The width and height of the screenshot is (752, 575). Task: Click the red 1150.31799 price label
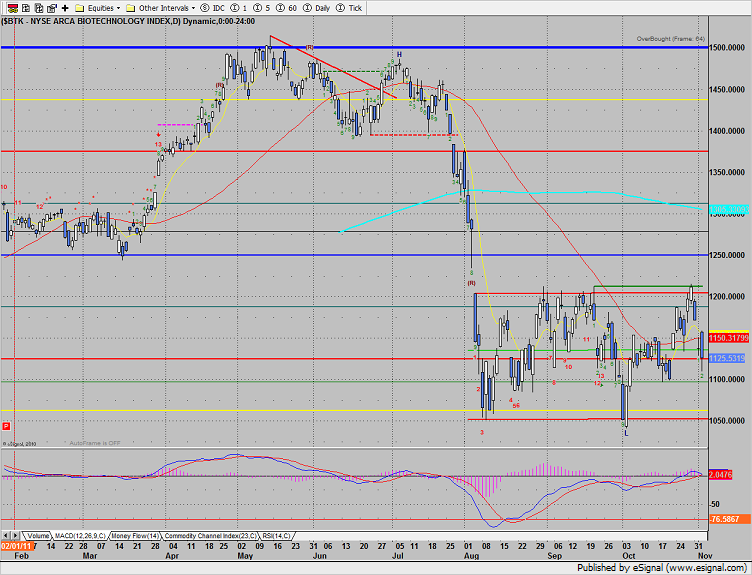tap(728, 338)
